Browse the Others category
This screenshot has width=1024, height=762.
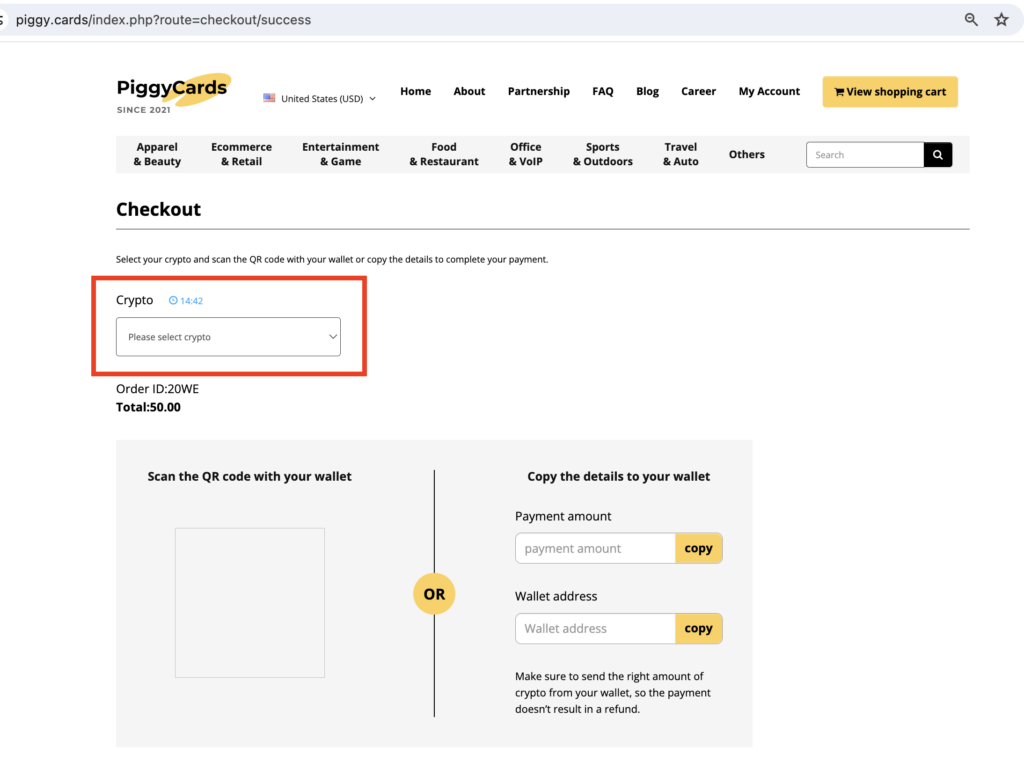tap(746, 155)
